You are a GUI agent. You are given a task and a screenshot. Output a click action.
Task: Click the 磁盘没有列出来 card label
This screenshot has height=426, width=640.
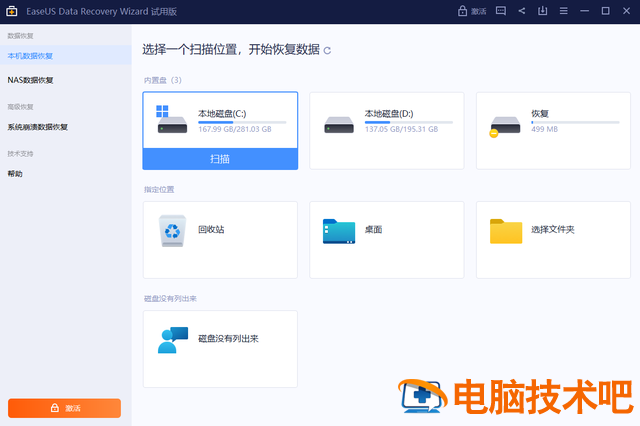(228, 339)
